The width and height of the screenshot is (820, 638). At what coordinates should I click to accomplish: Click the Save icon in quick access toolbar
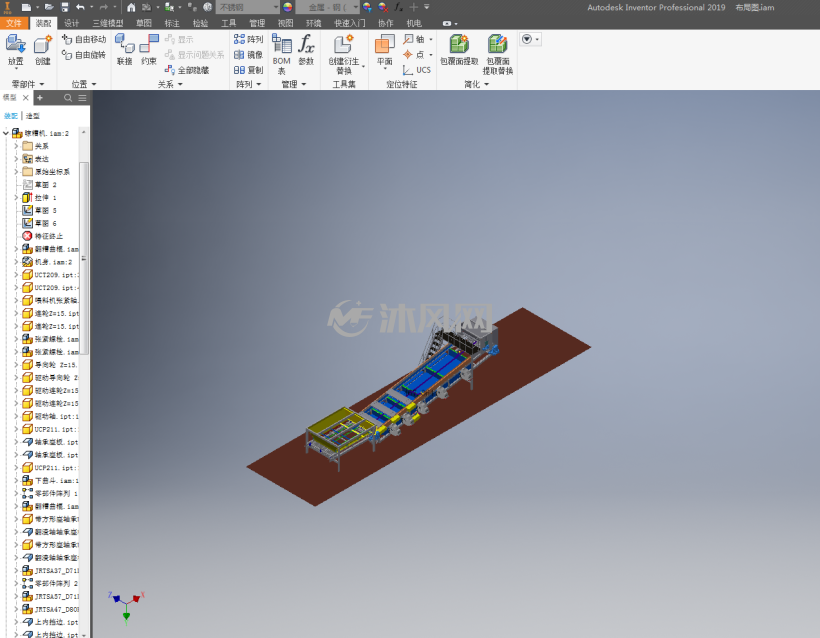[65, 7]
